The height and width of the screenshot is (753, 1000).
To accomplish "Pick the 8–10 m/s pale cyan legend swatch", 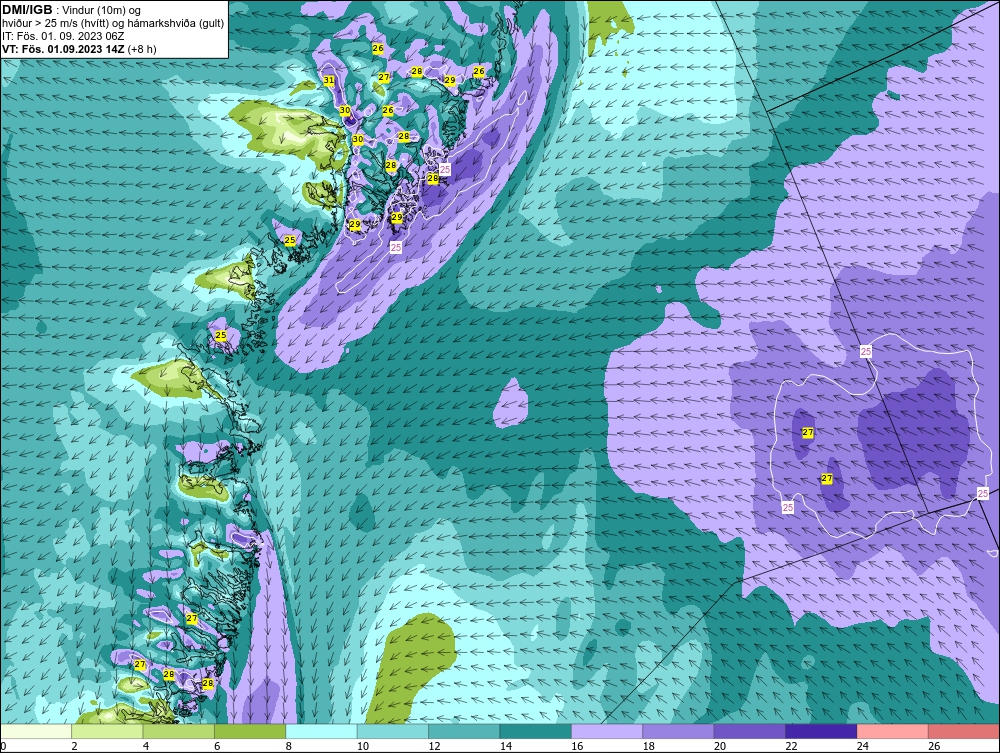I will click(322, 731).
